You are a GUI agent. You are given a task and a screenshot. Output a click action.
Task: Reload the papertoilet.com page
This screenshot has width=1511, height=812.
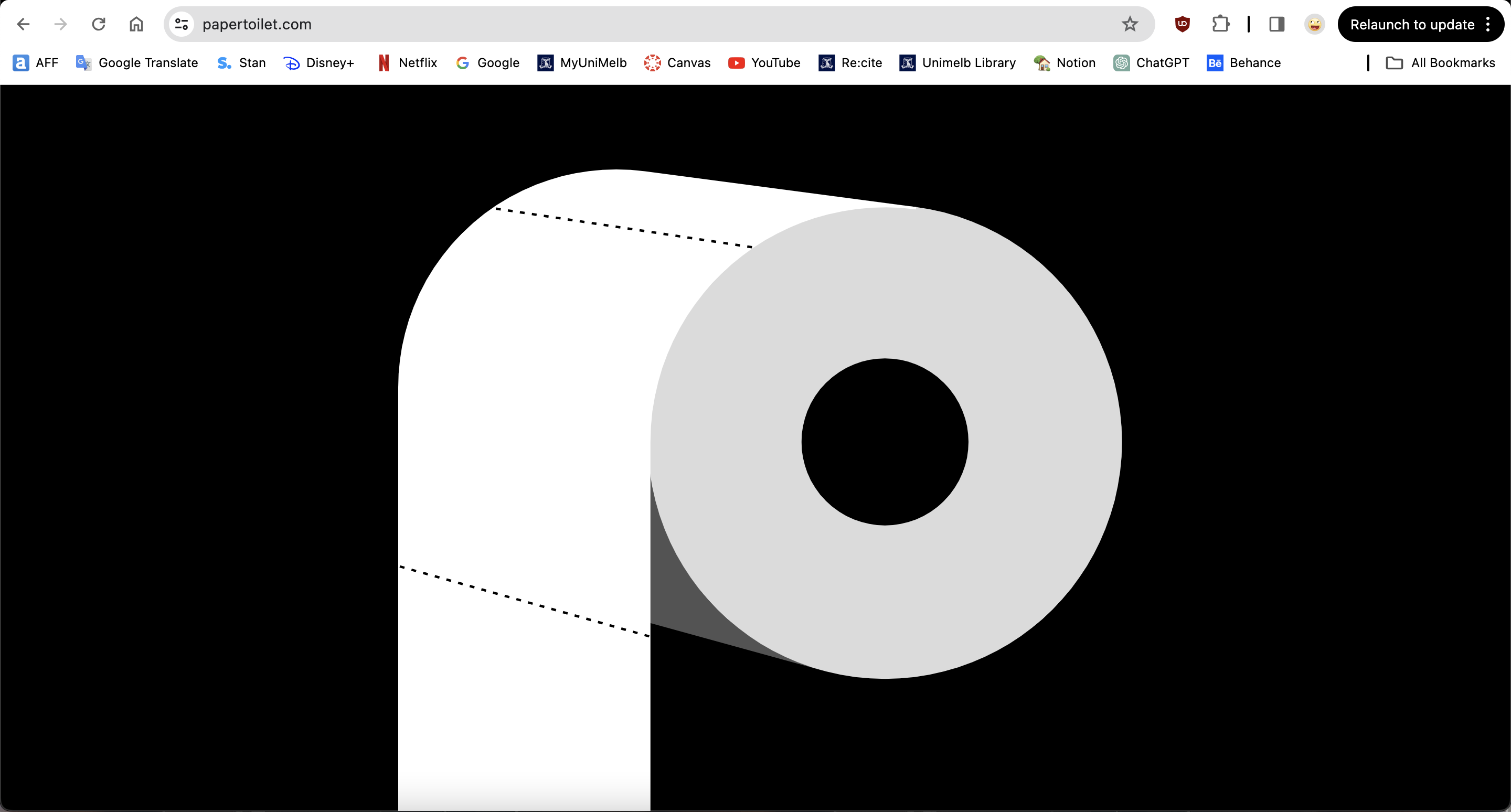pos(99,24)
